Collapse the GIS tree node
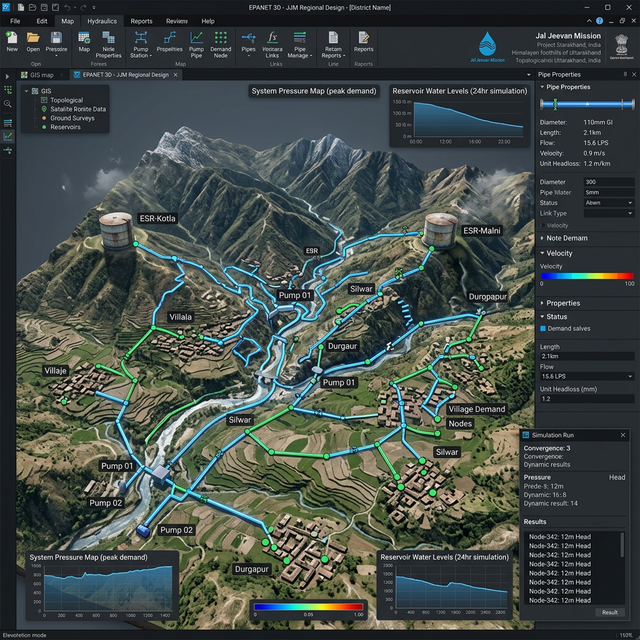Image resolution: width=640 pixels, height=640 pixels. 25,91
